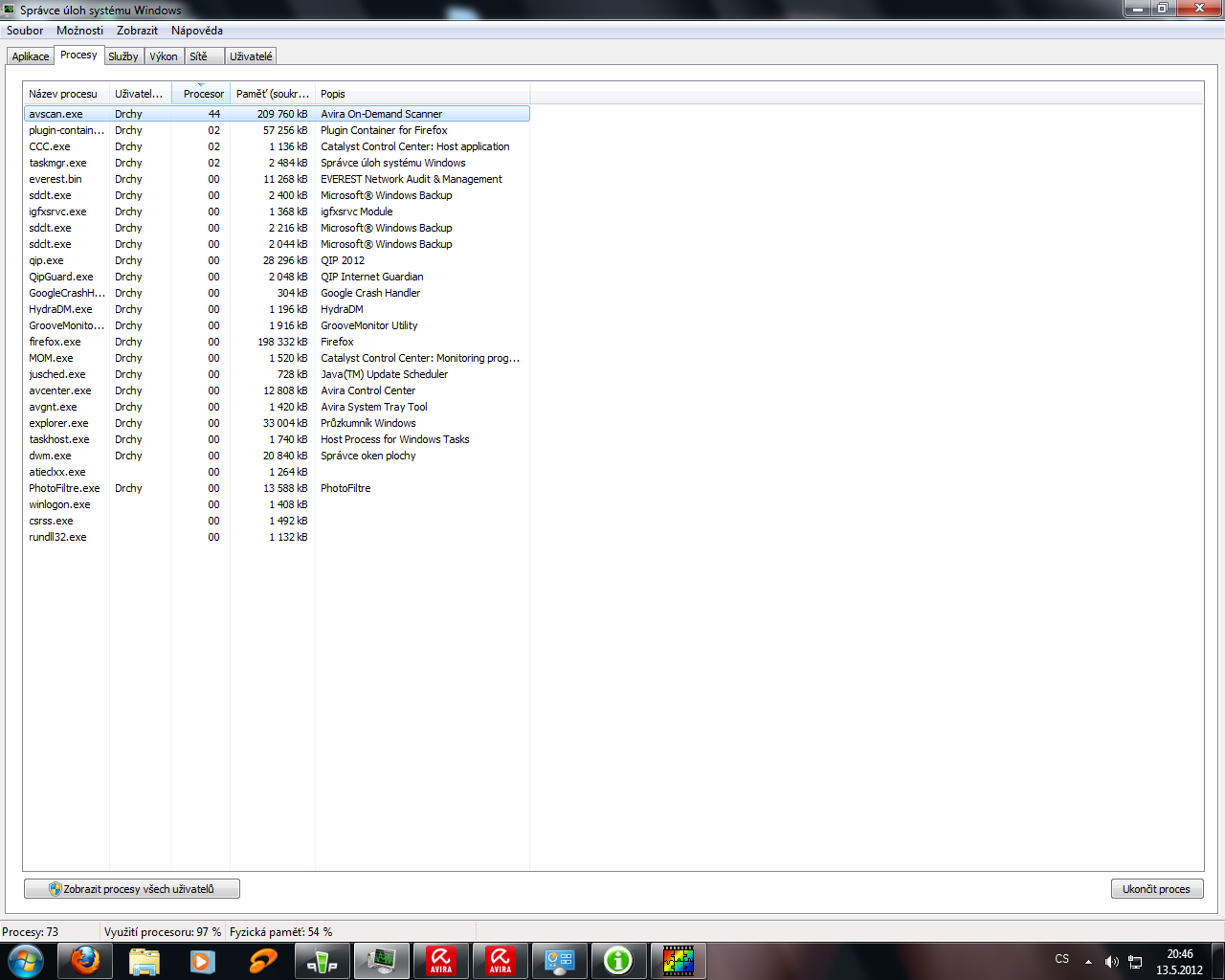Select the csrss.exe process

coord(277,521)
